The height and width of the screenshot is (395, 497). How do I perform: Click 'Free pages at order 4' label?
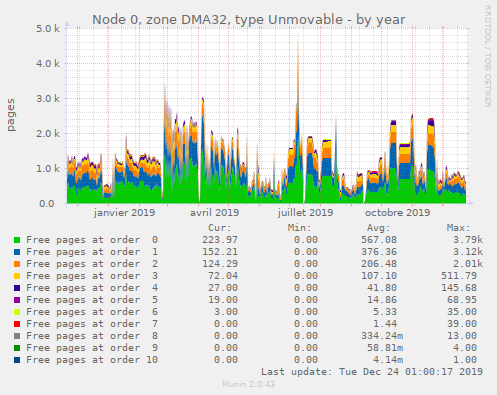tap(92, 288)
